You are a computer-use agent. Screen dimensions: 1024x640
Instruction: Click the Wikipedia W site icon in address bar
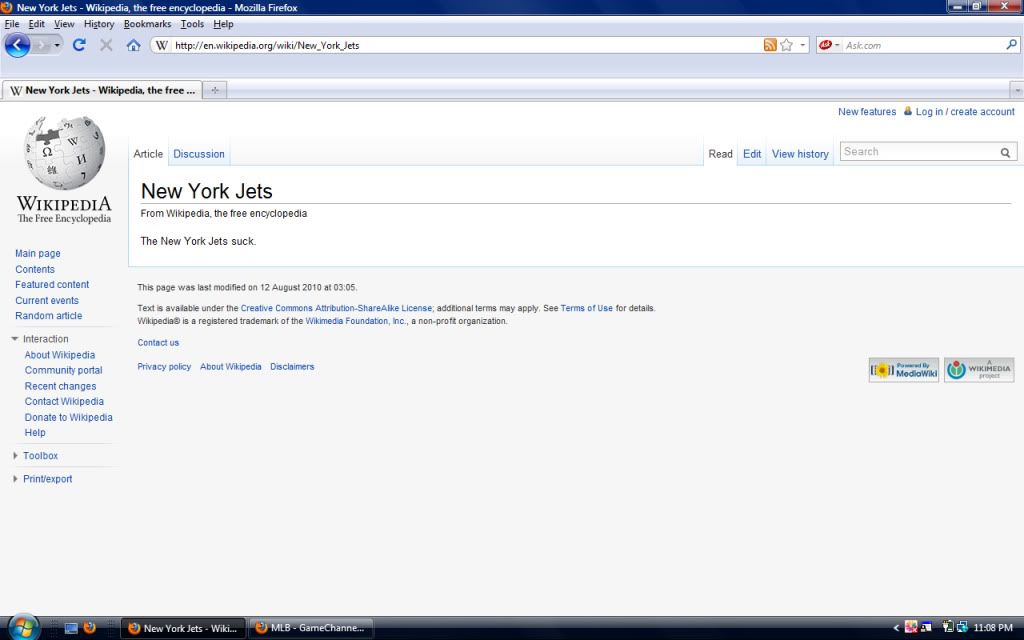[x=162, y=45]
